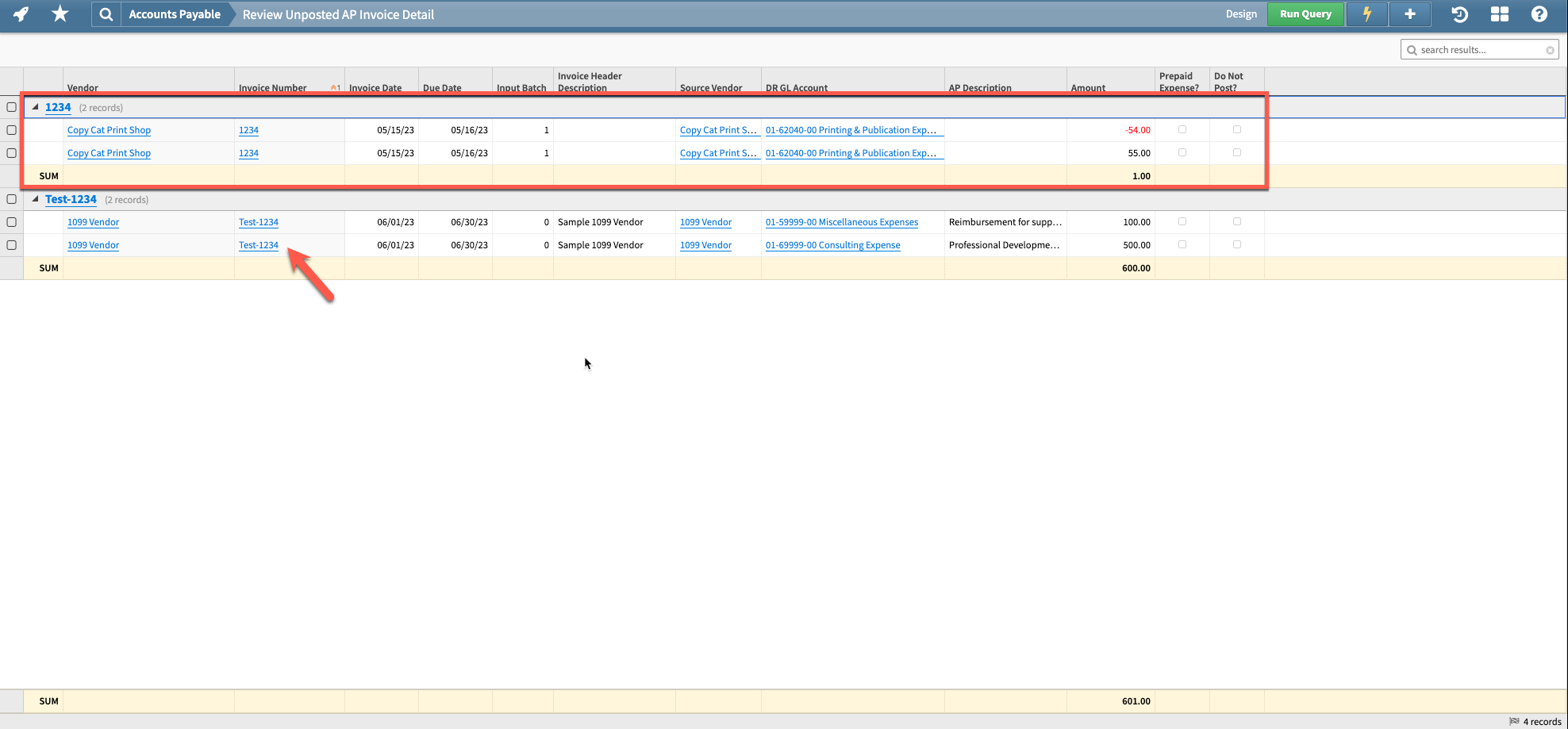Click the search magnifier icon

click(x=106, y=13)
